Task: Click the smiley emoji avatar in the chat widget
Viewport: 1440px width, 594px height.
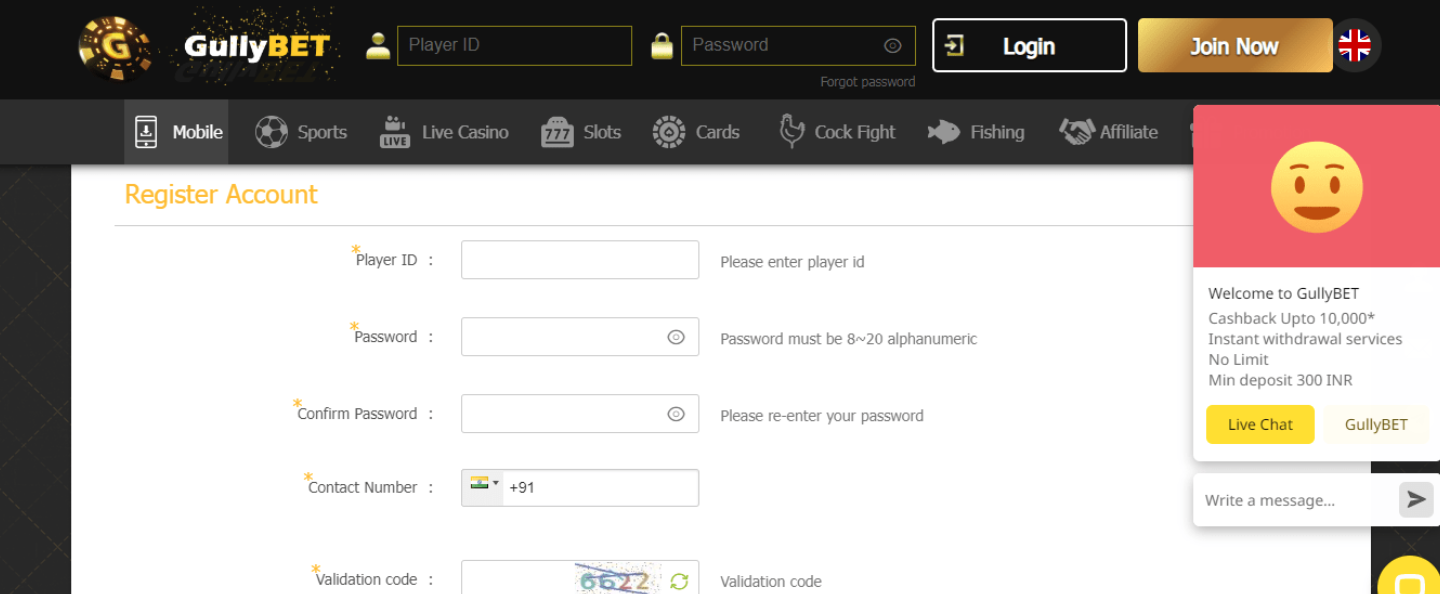Action: 1317,187
